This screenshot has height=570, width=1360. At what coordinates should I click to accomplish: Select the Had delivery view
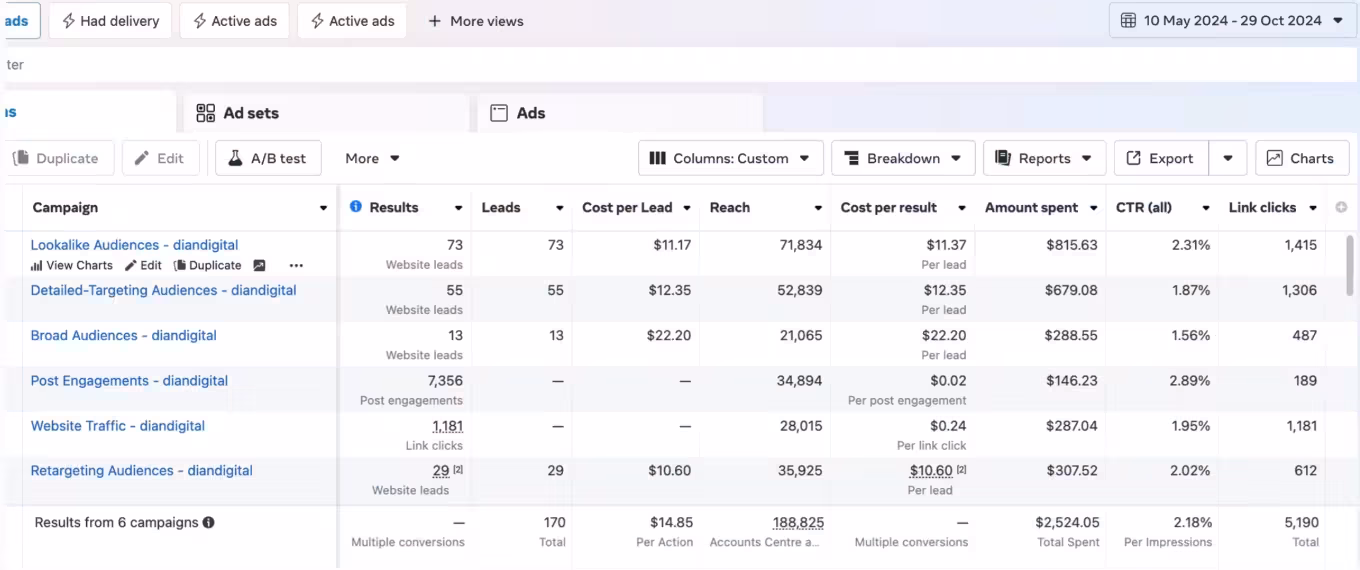pos(110,20)
